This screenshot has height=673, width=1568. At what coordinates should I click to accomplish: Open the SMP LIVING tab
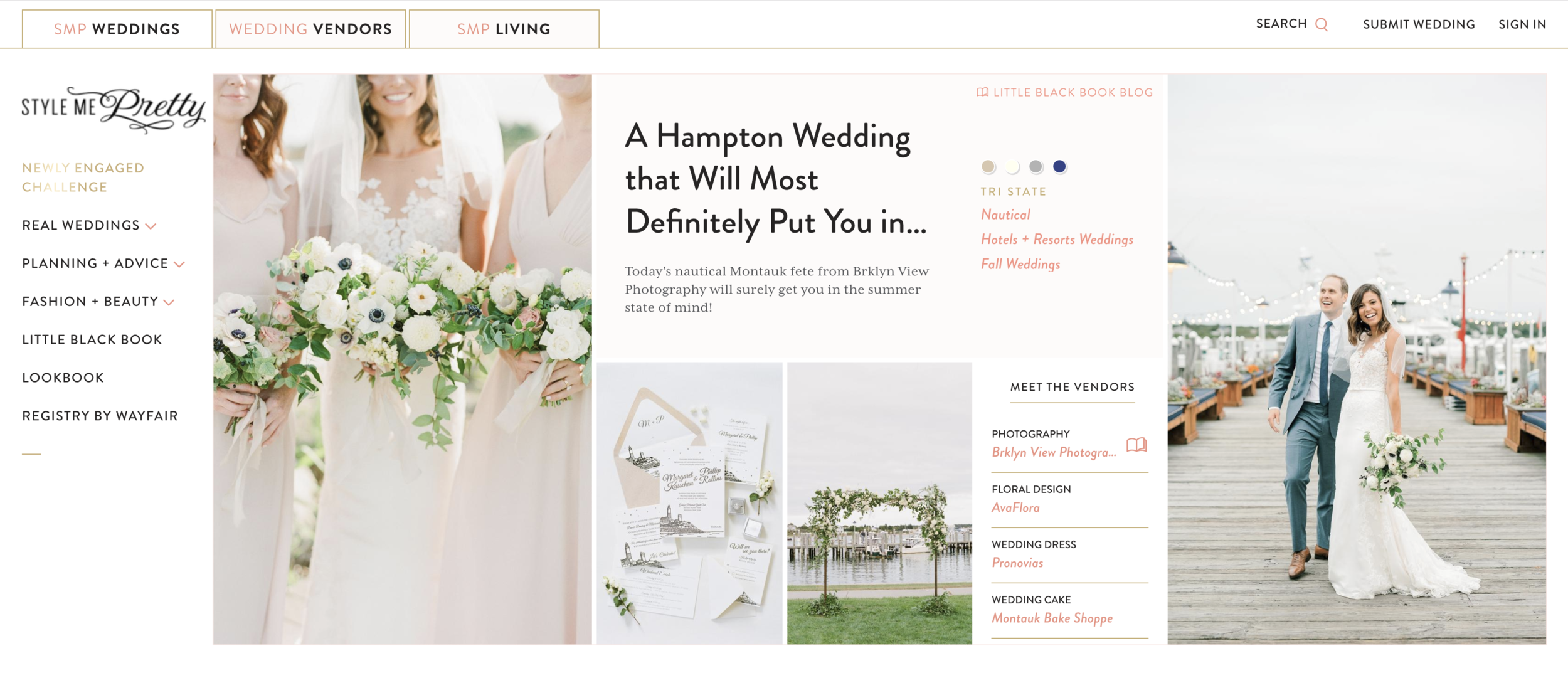[x=504, y=28]
